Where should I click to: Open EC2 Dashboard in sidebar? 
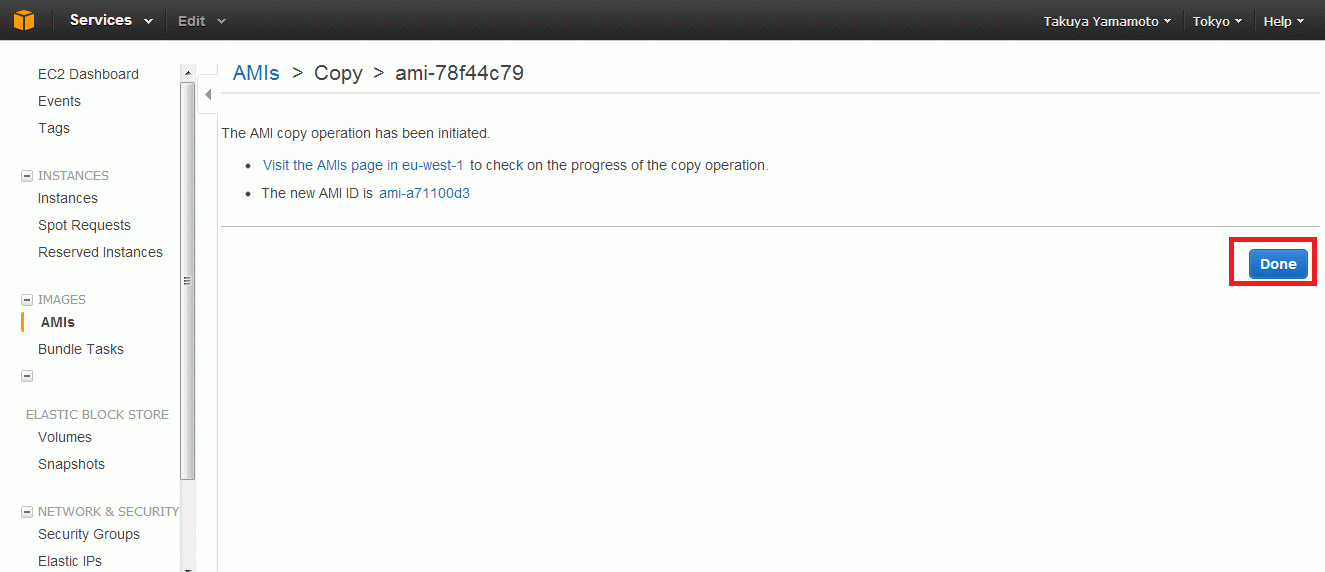pyautogui.click(x=88, y=74)
